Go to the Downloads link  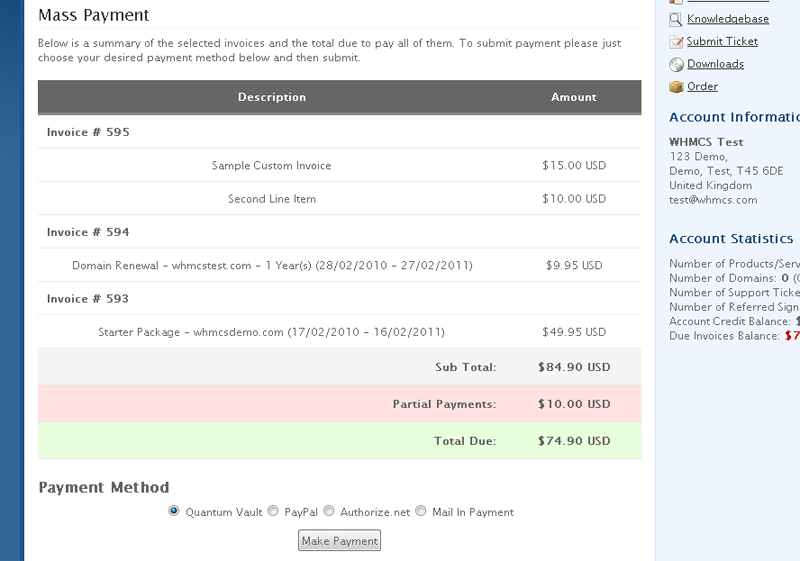tap(715, 64)
